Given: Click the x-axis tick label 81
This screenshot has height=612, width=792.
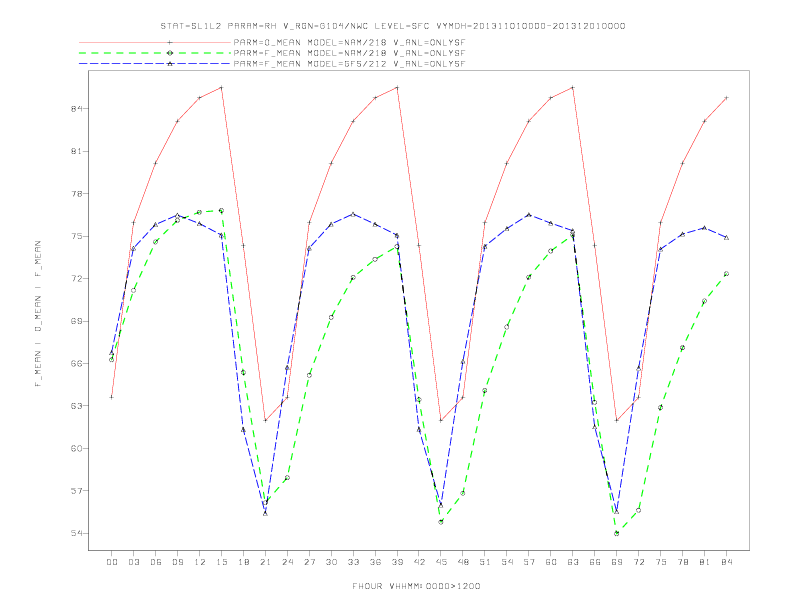Looking at the screenshot, I should tap(705, 562).
